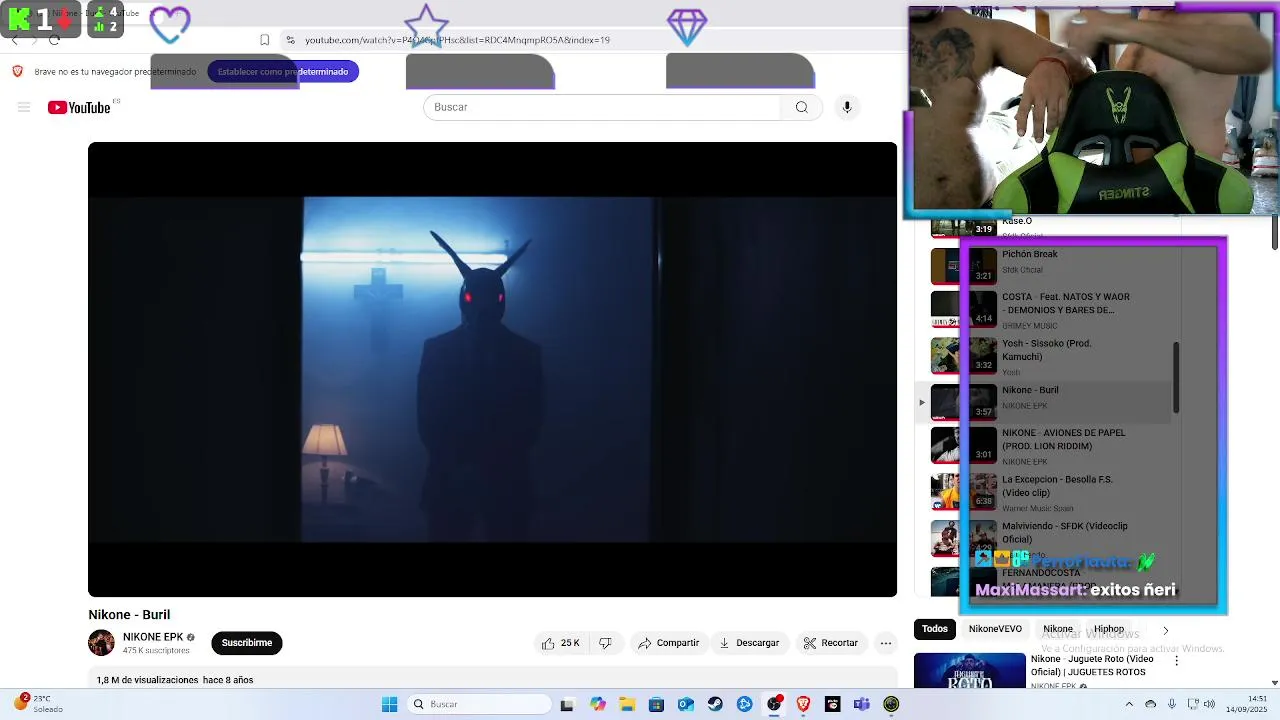This screenshot has width=1280, height=720.
Task: Click the browser address bar URL
Action: [457, 40]
